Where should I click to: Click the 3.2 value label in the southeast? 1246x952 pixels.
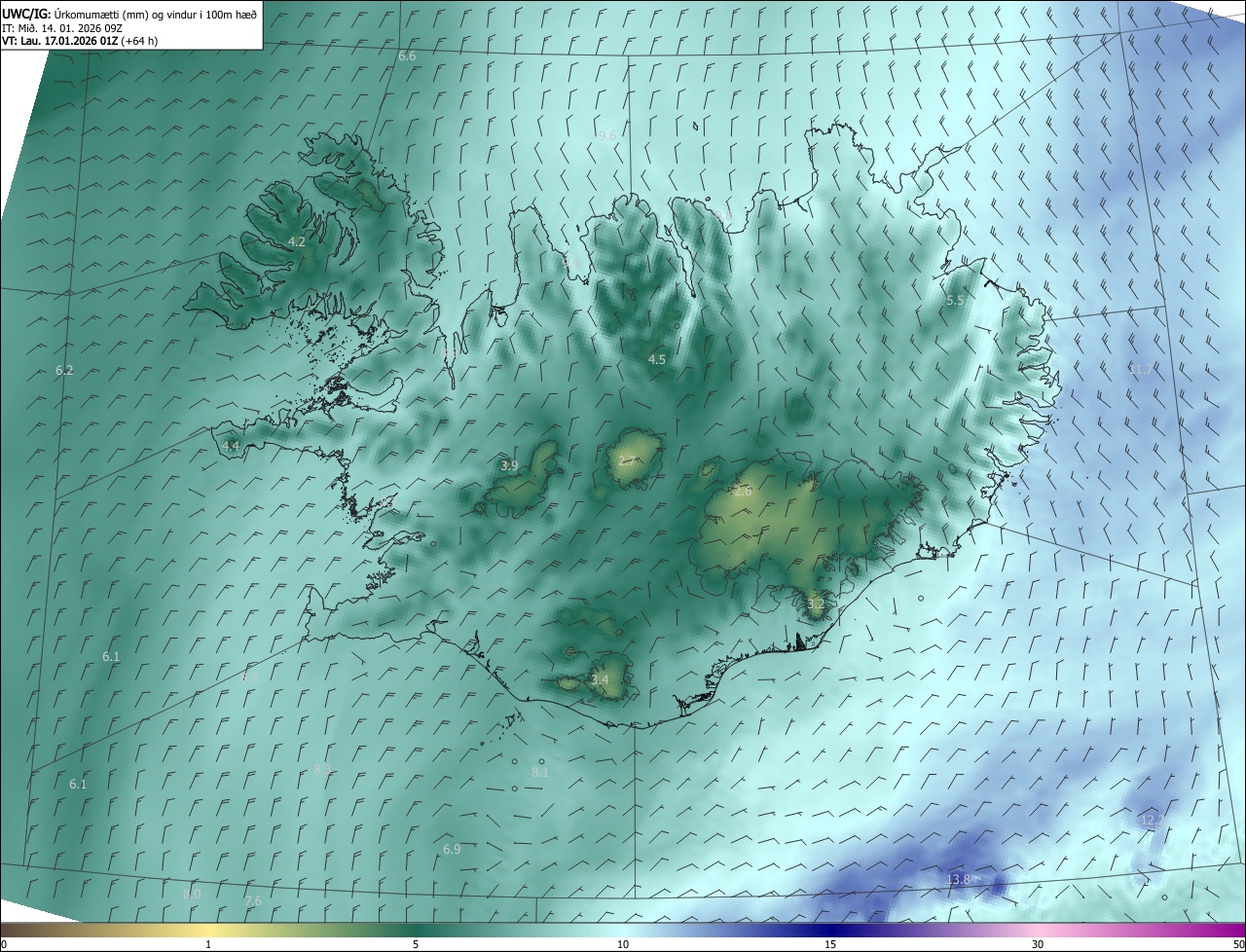(x=816, y=604)
